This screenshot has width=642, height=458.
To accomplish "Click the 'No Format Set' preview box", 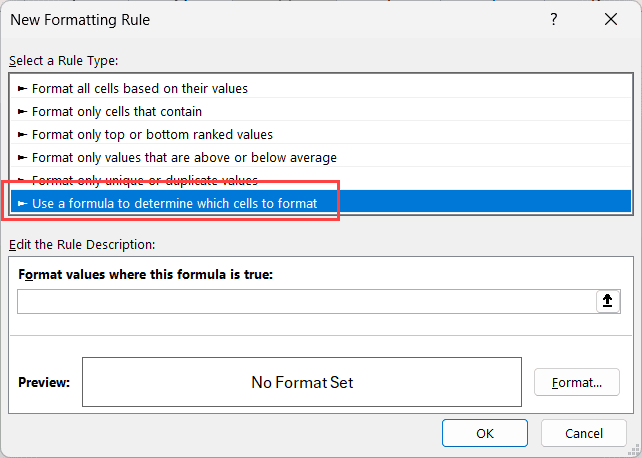I will tap(302, 382).
